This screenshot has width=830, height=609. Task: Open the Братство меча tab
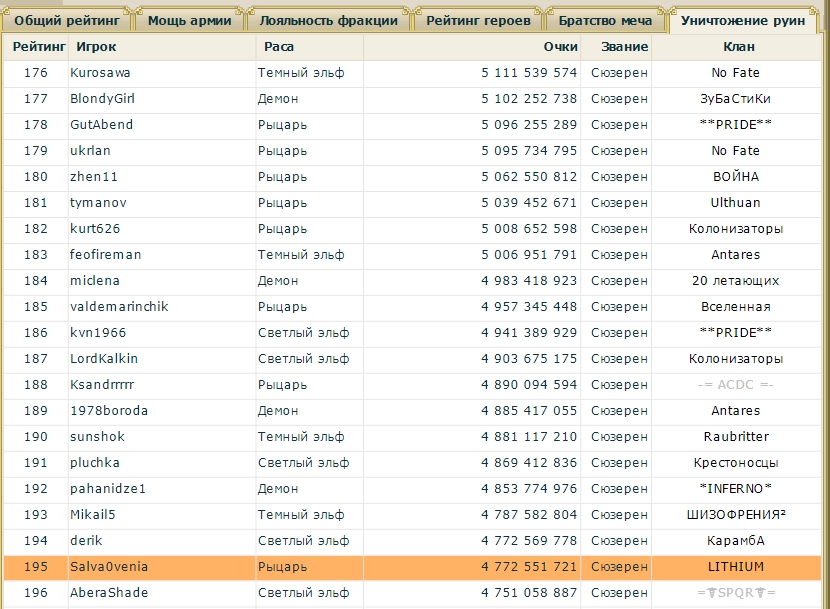[x=605, y=20]
